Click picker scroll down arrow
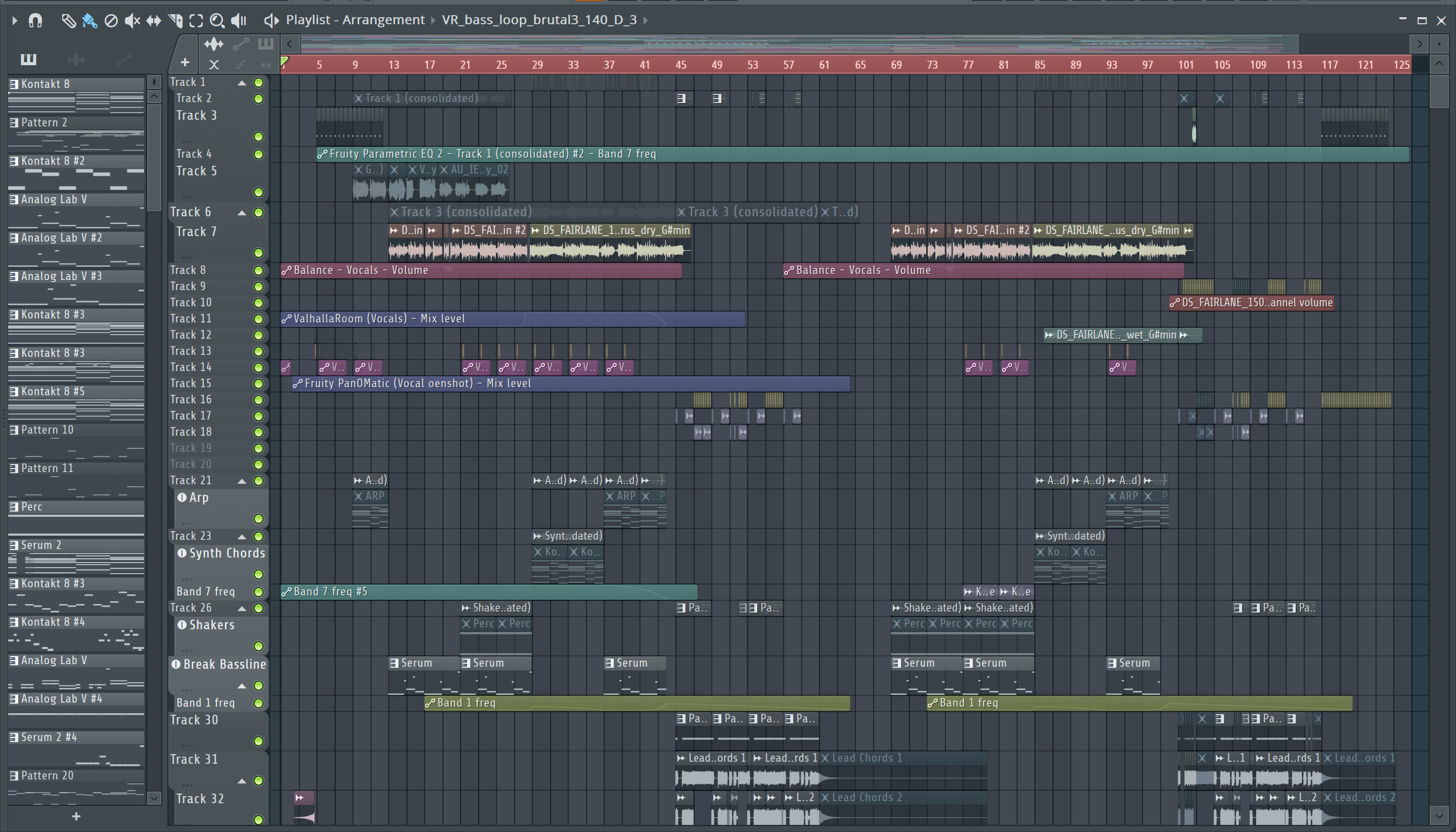This screenshot has width=1456, height=832. tap(154, 798)
